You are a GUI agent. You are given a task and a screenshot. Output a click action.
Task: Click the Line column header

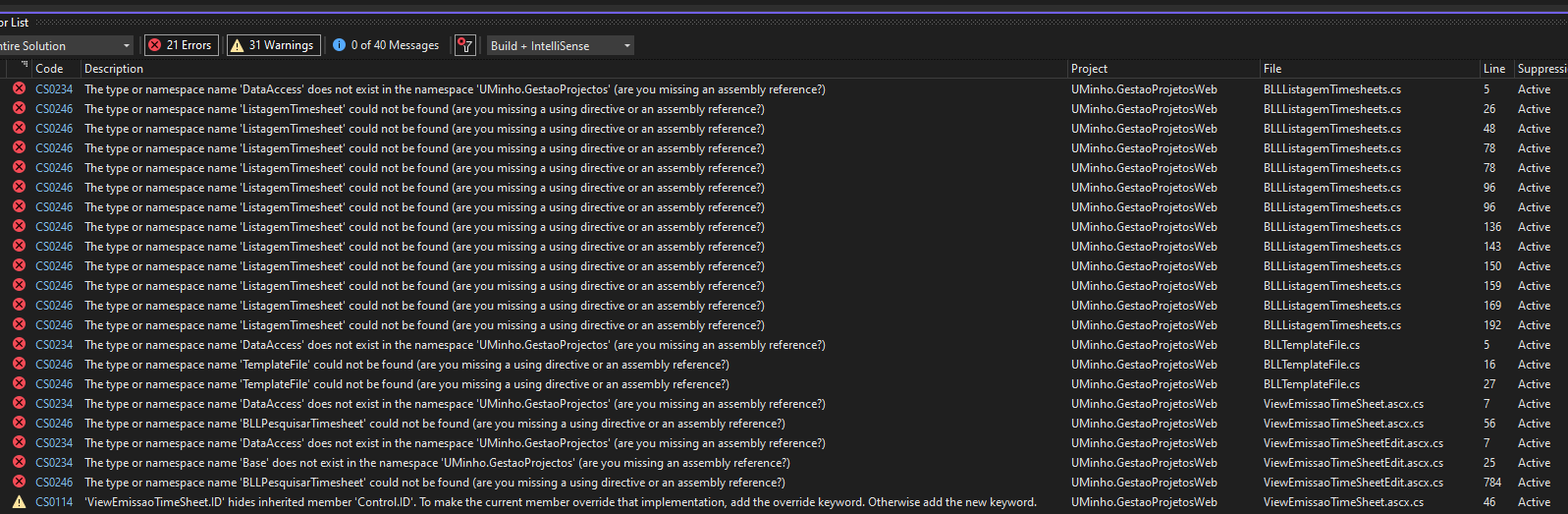click(1493, 69)
